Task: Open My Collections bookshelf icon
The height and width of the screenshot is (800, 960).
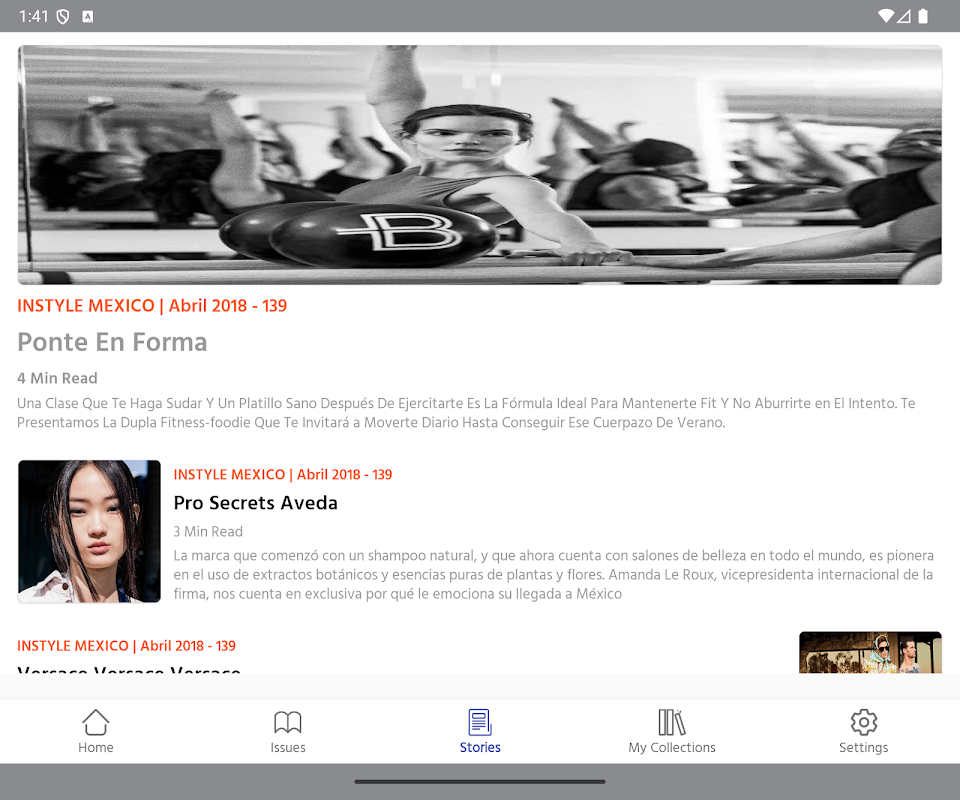Action: tap(672, 722)
